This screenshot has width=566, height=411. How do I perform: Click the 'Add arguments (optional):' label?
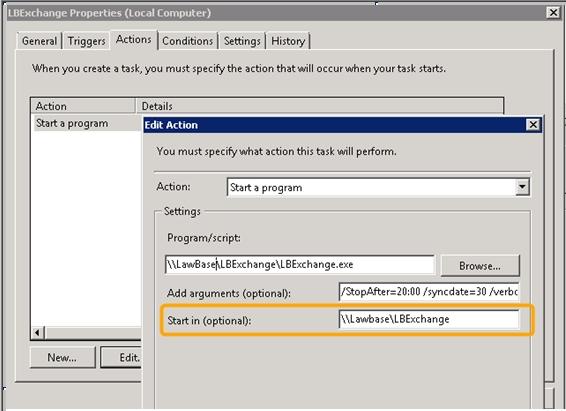(229, 293)
